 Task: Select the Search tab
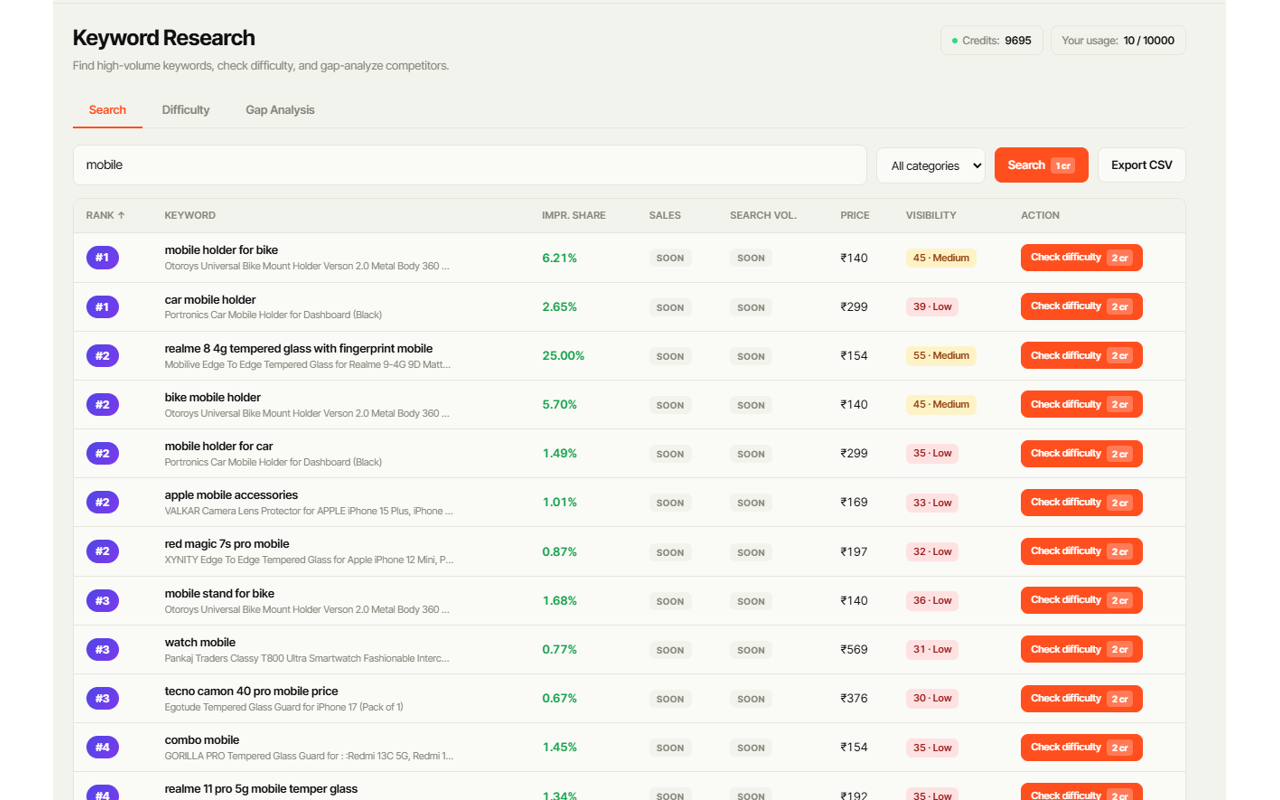click(107, 110)
